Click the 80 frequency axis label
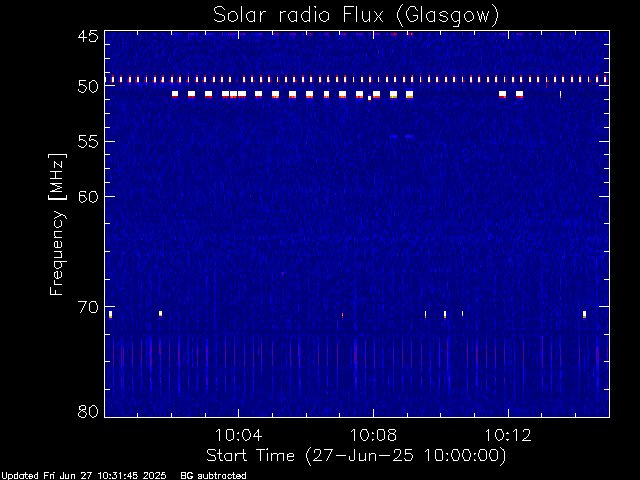Screen dimensions: 640x480 coord(88,411)
